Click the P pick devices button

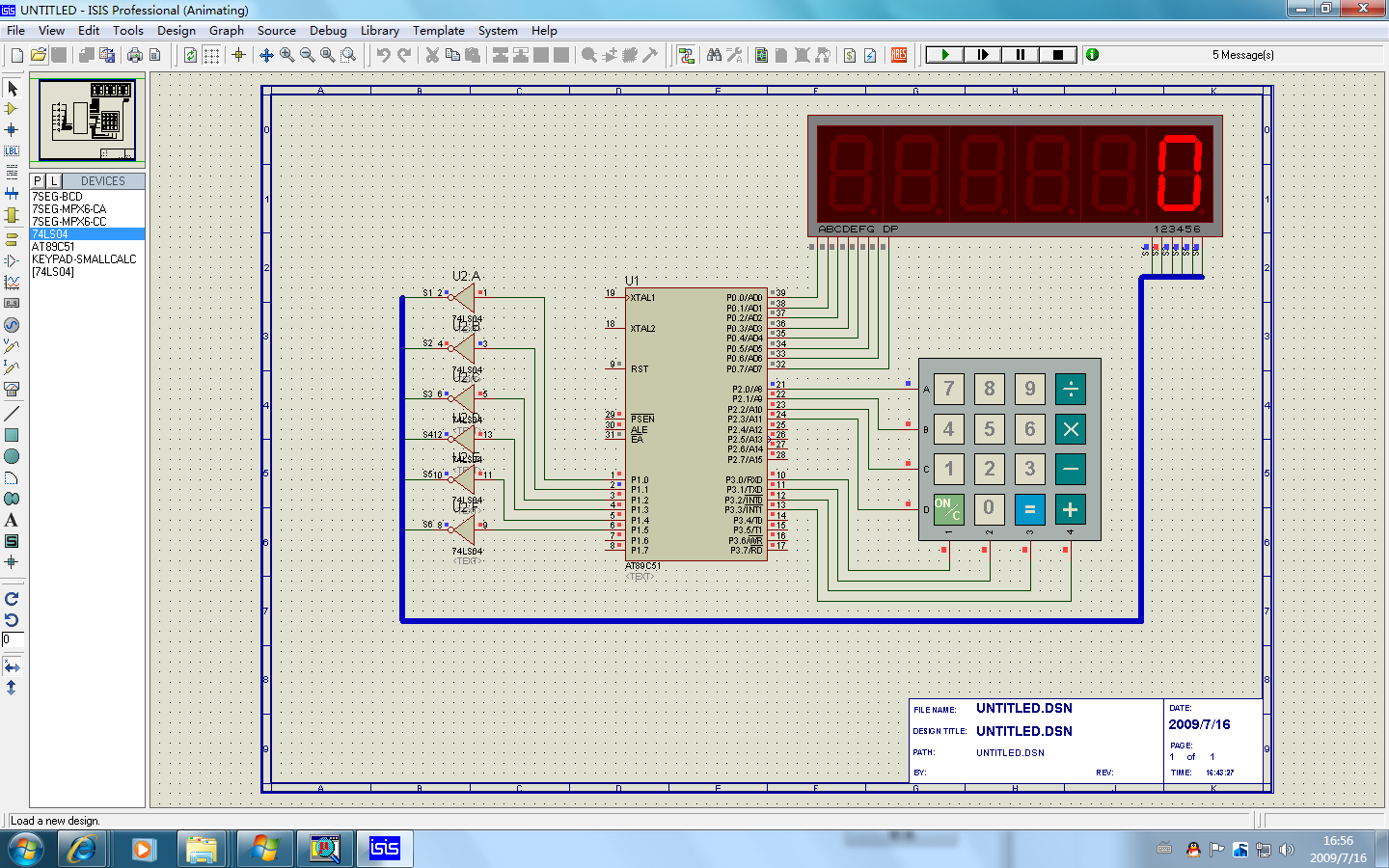(x=38, y=181)
